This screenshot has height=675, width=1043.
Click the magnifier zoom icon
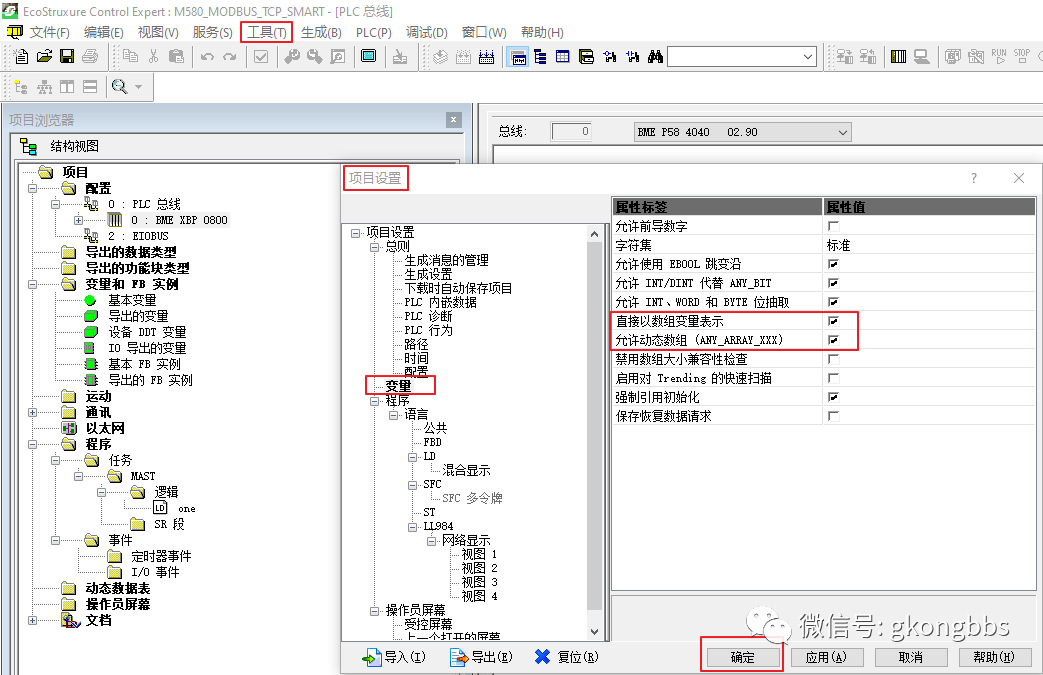pos(119,86)
